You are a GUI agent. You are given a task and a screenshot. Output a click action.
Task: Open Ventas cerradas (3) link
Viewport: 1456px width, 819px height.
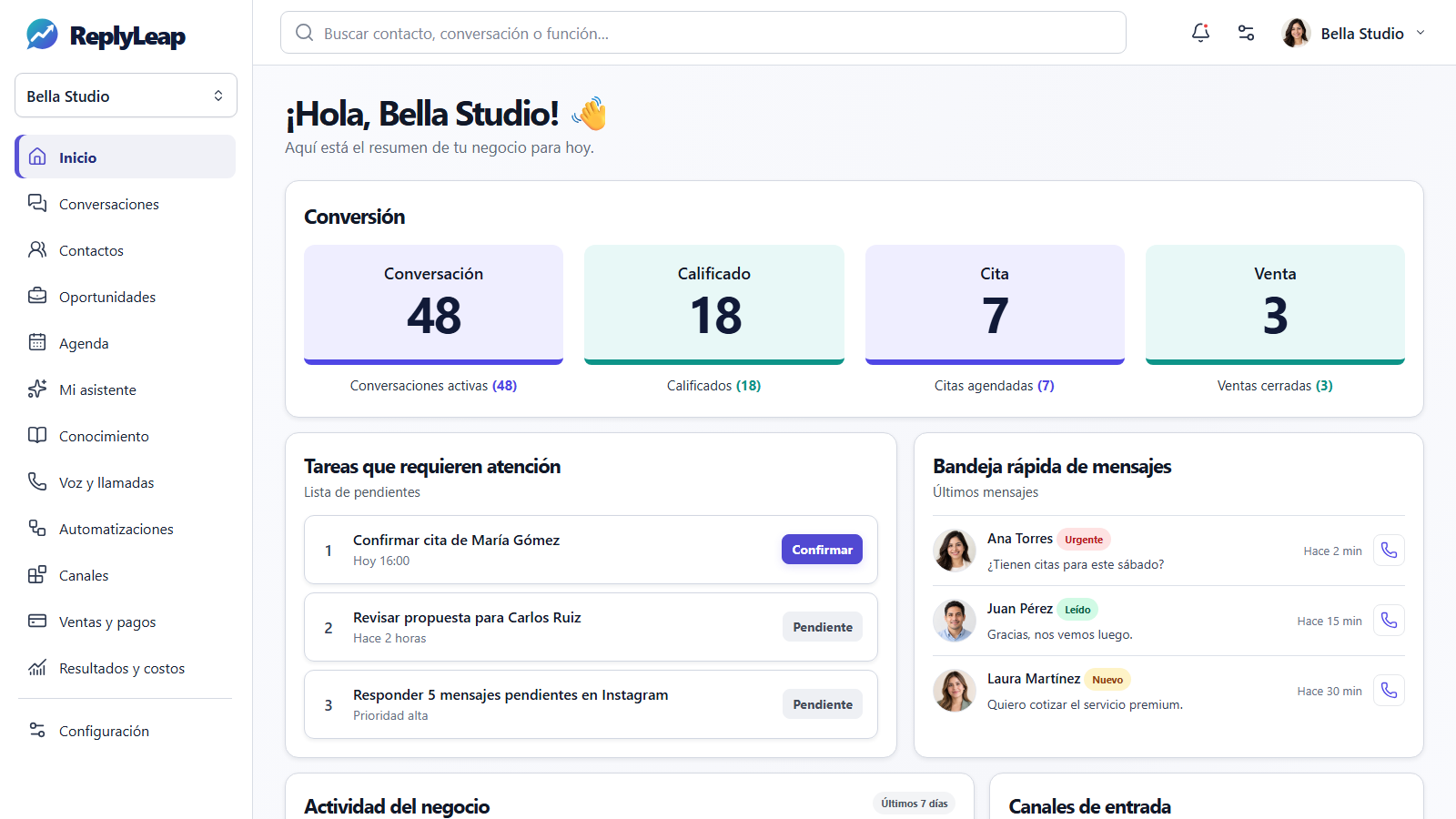[x=1275, y=385]
